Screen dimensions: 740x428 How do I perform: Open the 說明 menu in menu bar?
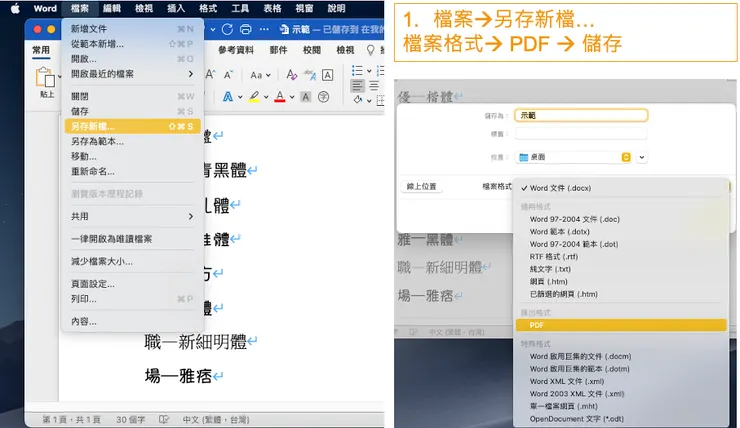coord(336,8)
